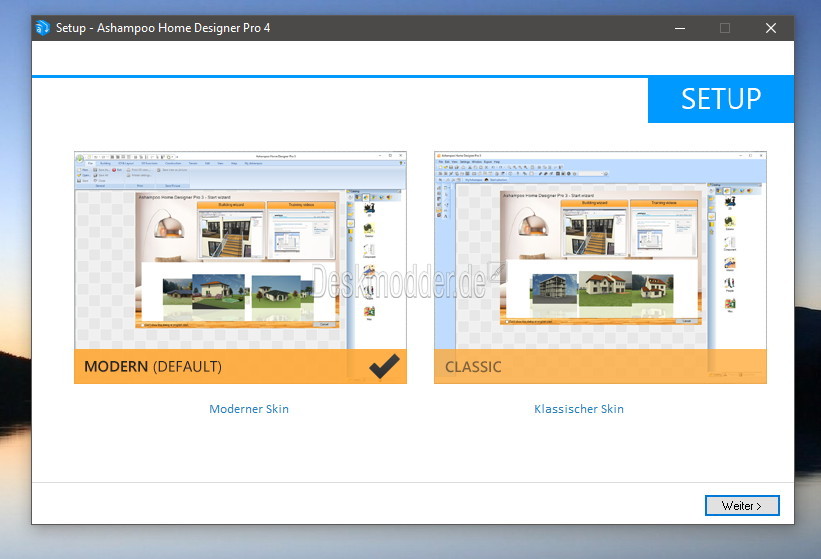
Task: Close the Ashampoo setup window
Action: point(770,28)
